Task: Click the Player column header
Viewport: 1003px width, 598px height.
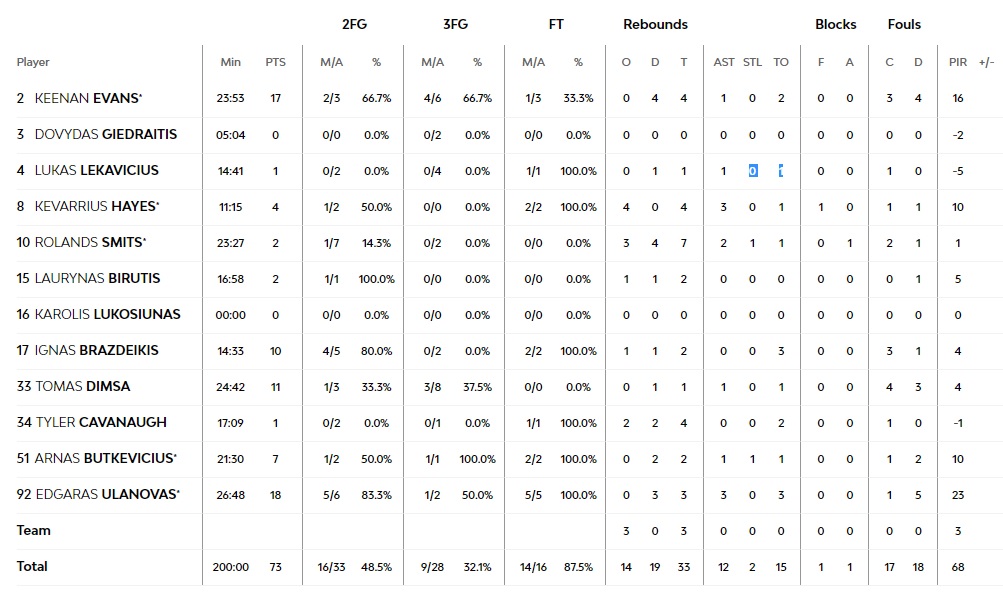Action: [33, 62]
